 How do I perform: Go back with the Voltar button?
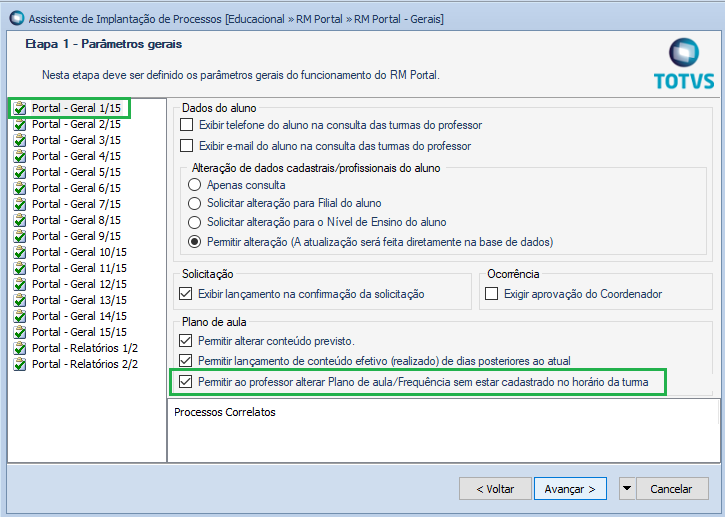pos(495,489)
